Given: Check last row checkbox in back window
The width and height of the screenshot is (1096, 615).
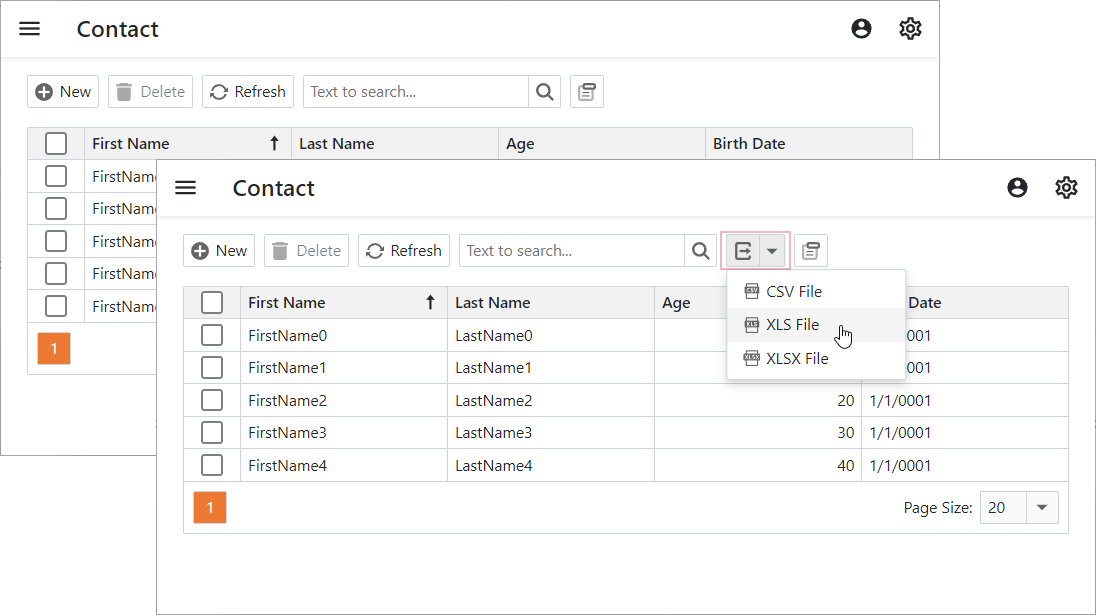Looking at the screenshot, I should 56,306.
